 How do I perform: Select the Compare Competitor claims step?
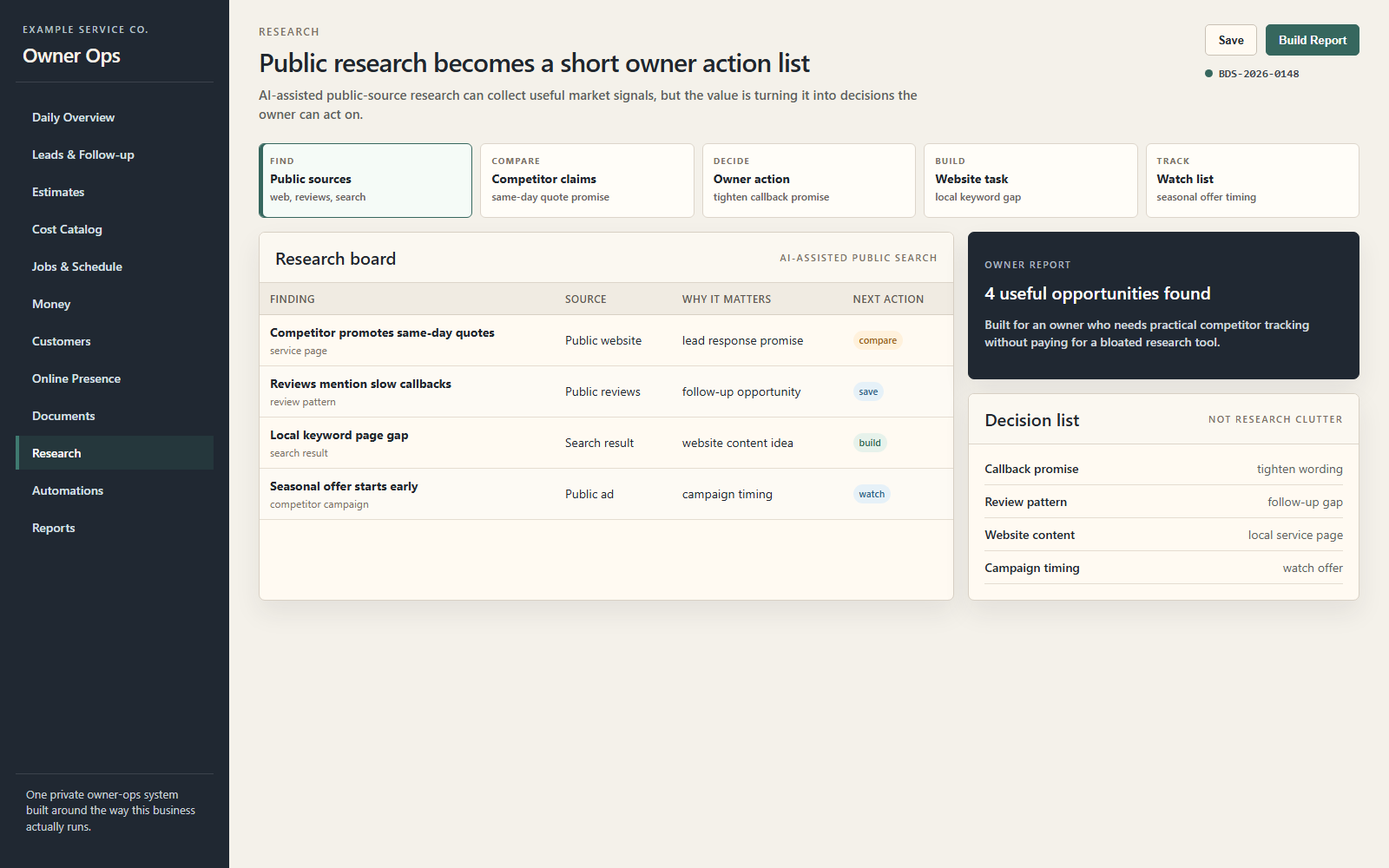pyautogui.click(x=587, y=181)
